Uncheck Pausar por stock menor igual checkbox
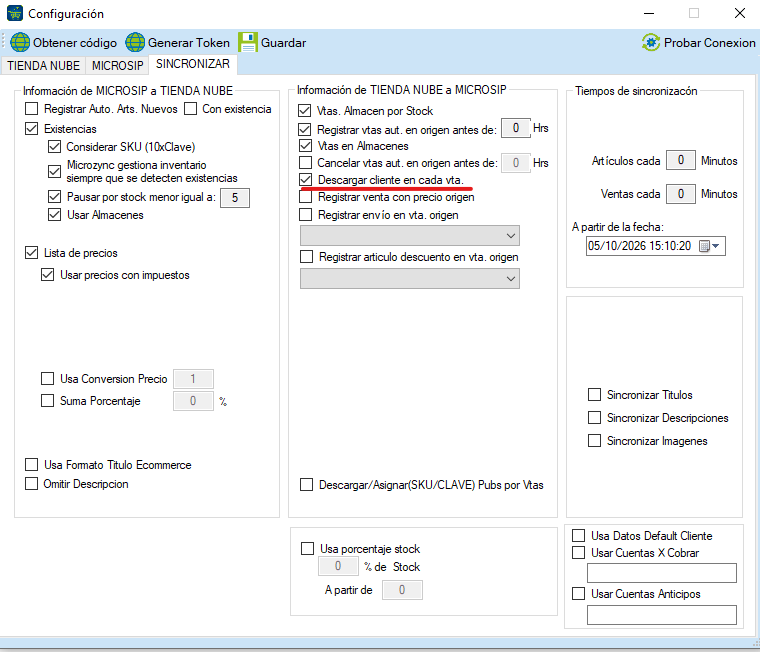Viewport: 760px width, 652px height. tap(54, 196)
